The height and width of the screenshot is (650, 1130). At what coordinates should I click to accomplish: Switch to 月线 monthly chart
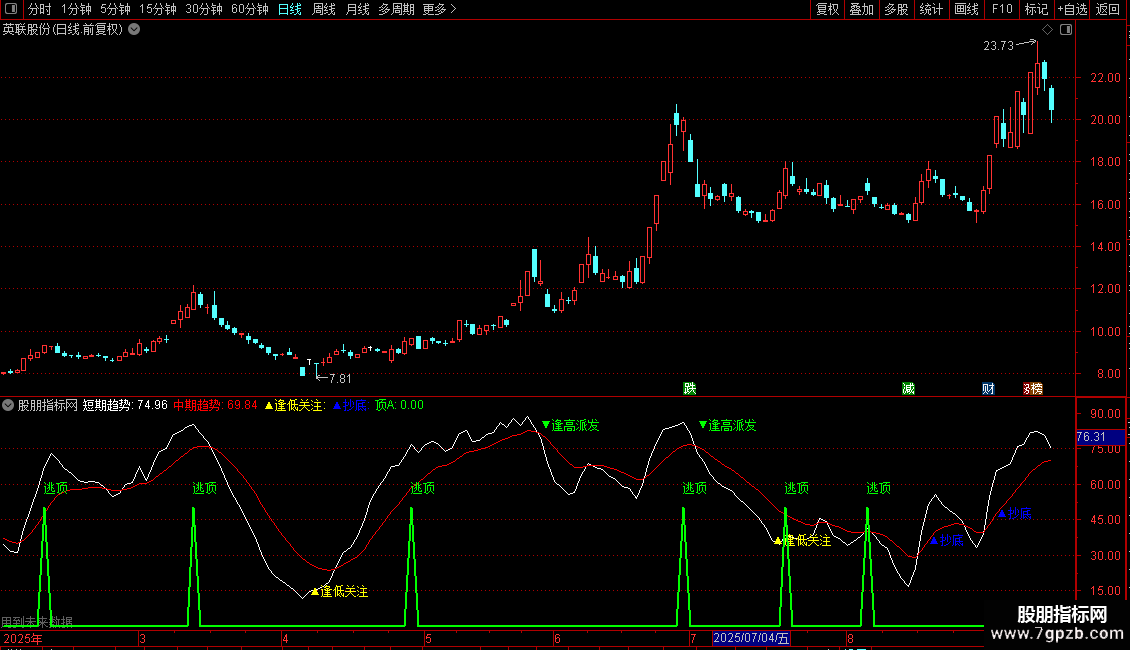point(357,9)
